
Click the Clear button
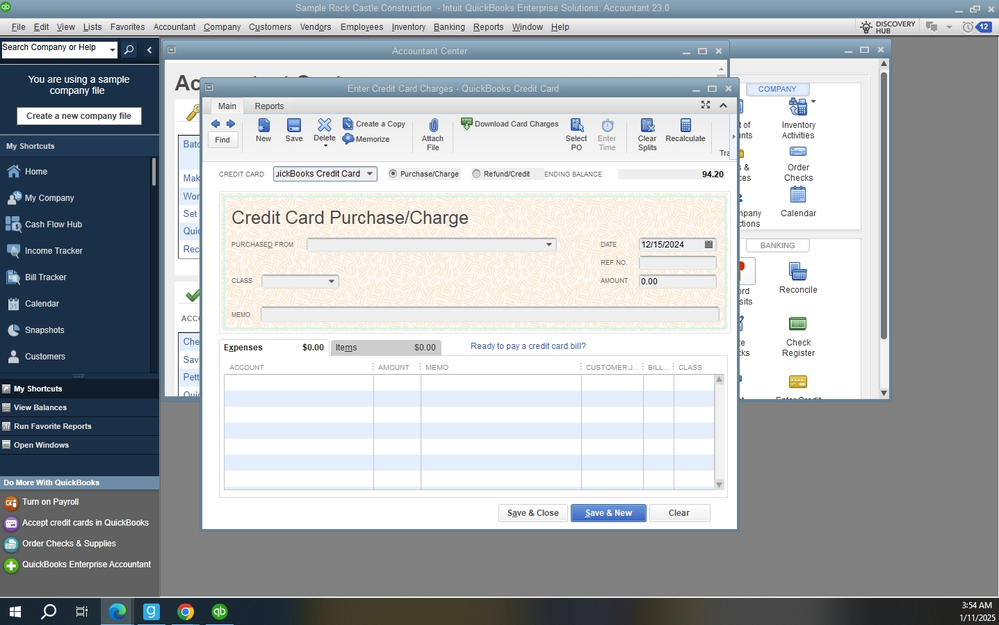click(x=679, y=513)
